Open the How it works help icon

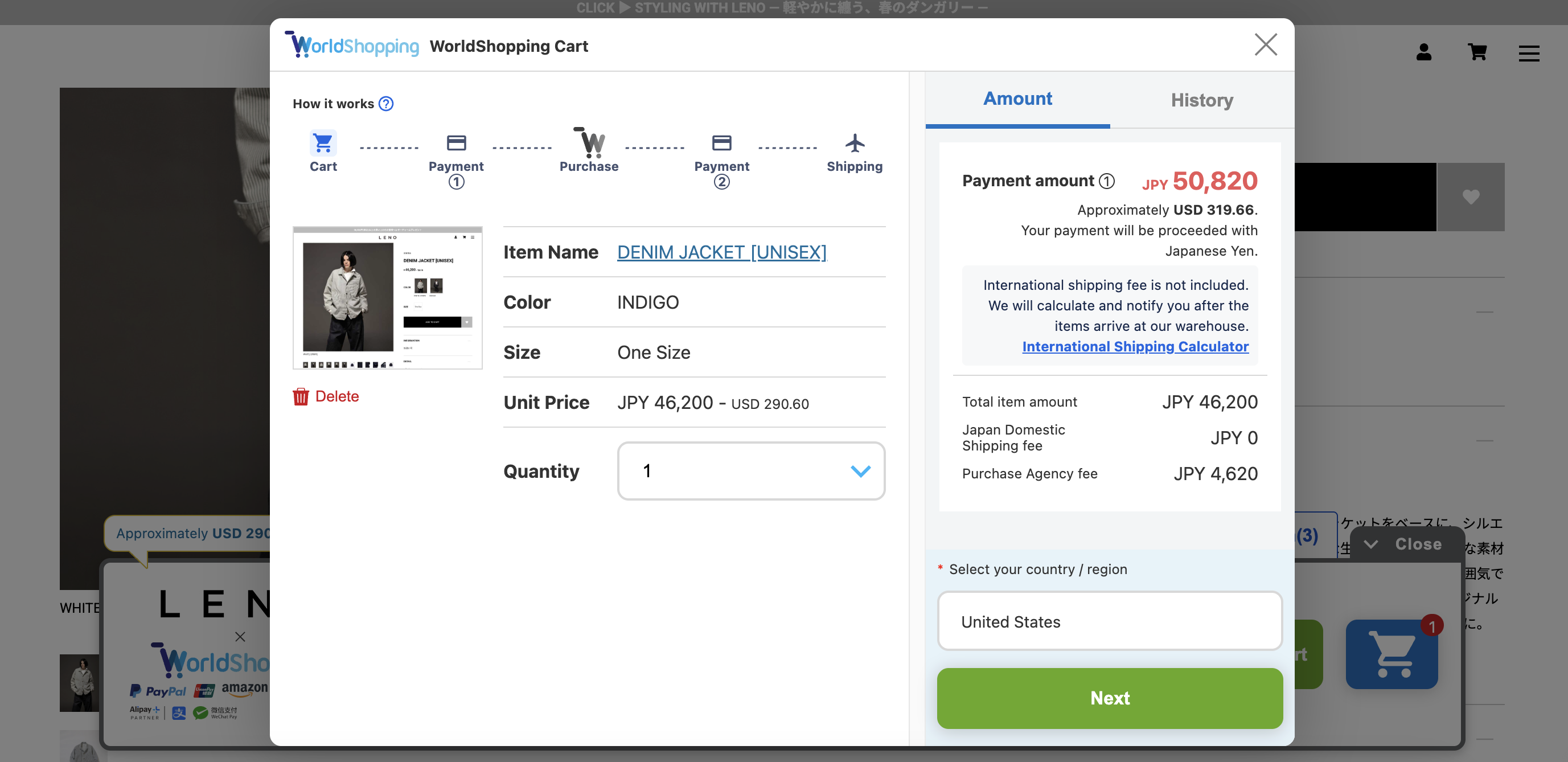386,104
